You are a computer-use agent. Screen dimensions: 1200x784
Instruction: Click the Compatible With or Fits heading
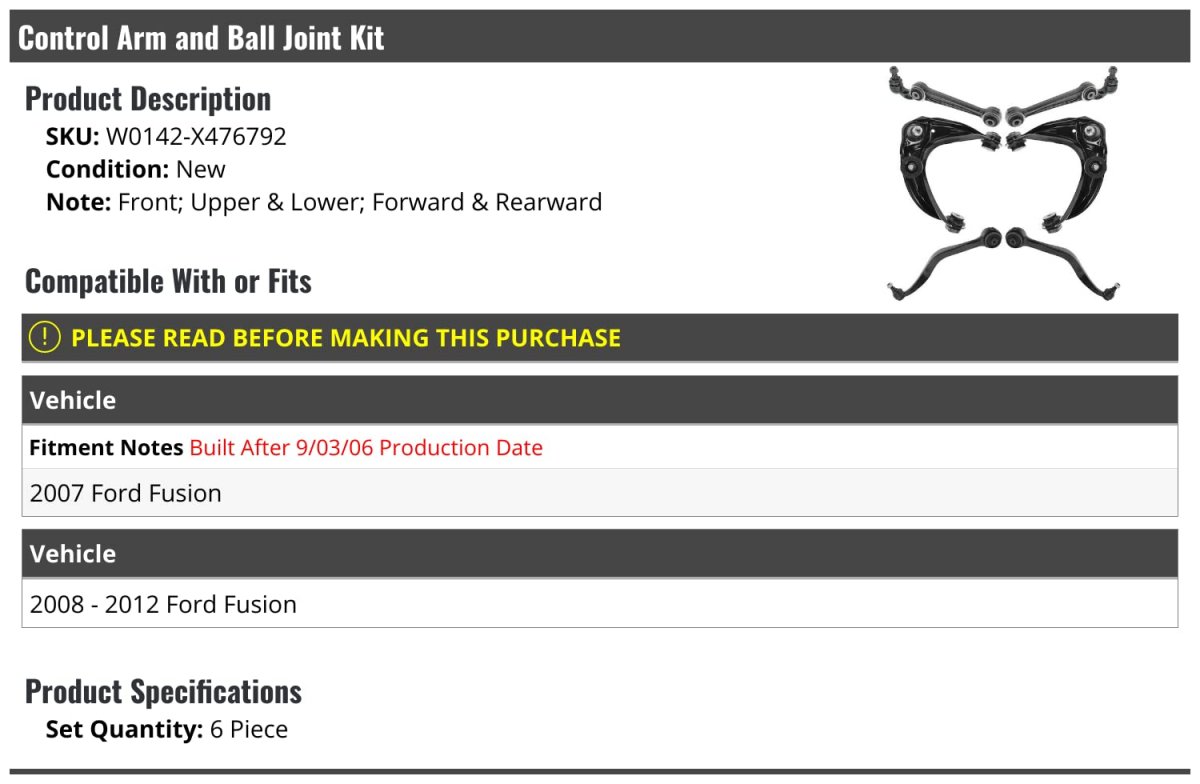pyautogui.click(x=168, y=281)
